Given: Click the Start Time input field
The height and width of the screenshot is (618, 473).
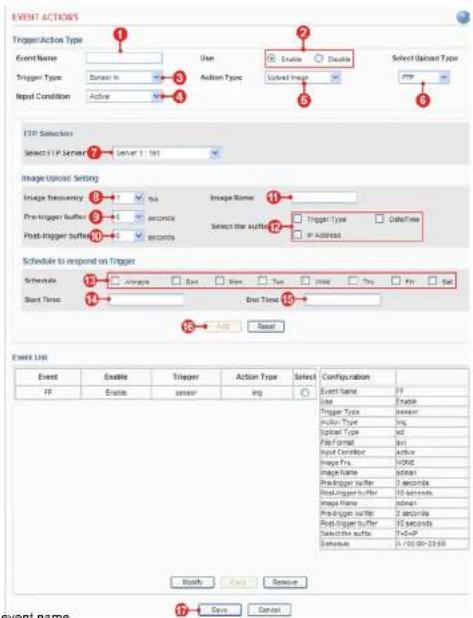Looking at the screenshot, I should click(146, 300).
